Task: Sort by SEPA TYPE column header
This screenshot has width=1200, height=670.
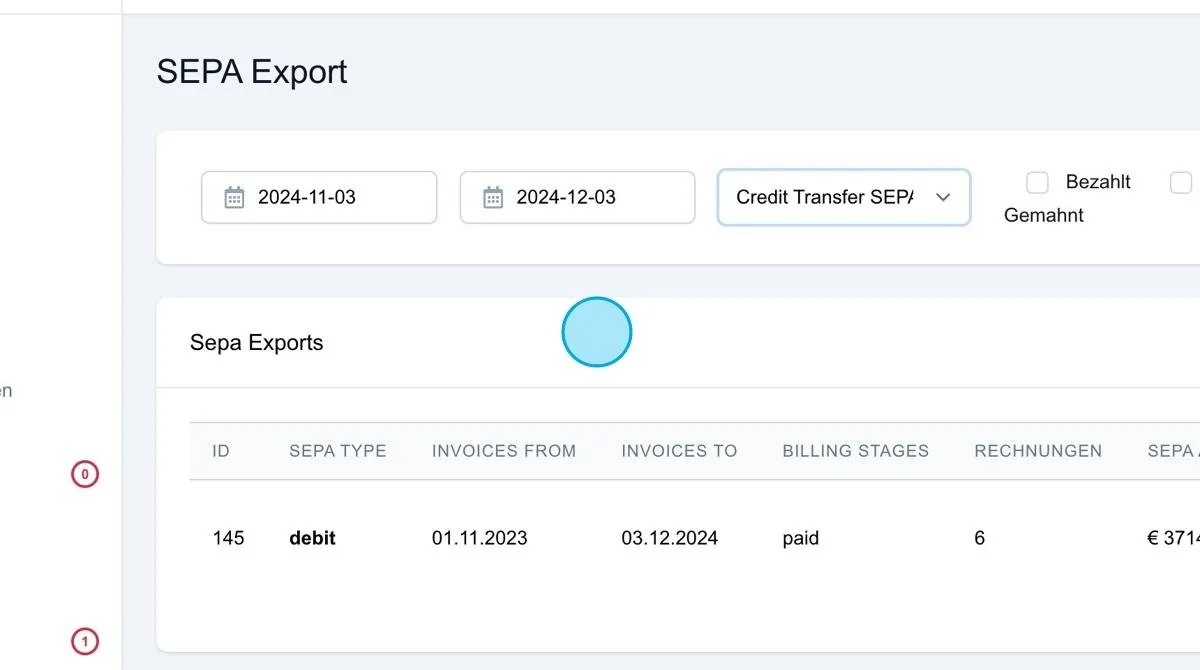Action: 338,451
